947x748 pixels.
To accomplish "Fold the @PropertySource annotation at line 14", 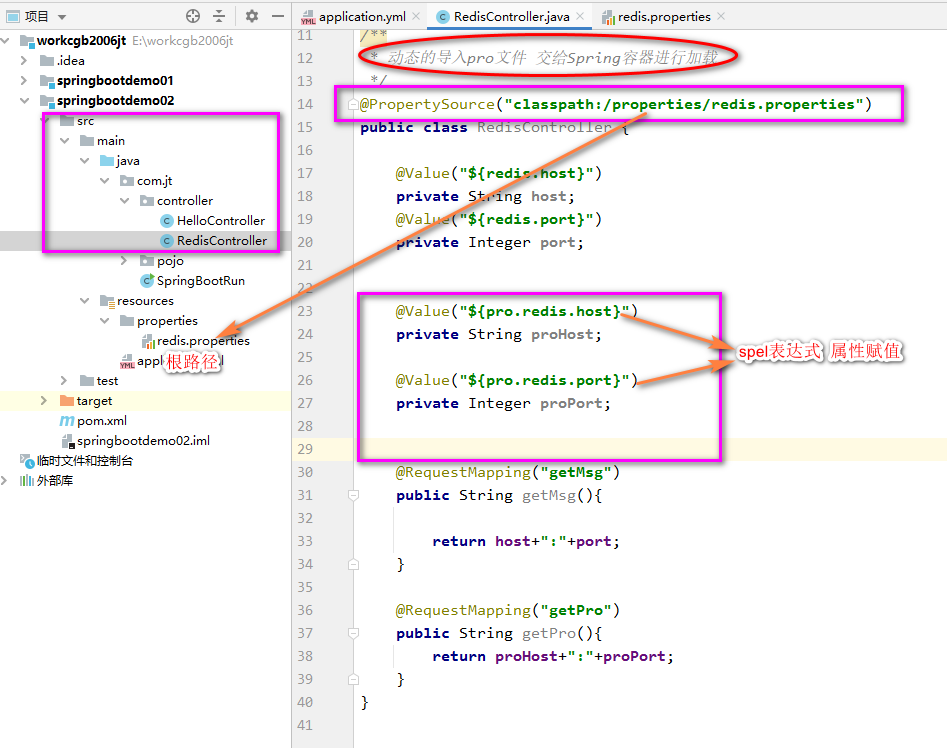I will 354,104.
